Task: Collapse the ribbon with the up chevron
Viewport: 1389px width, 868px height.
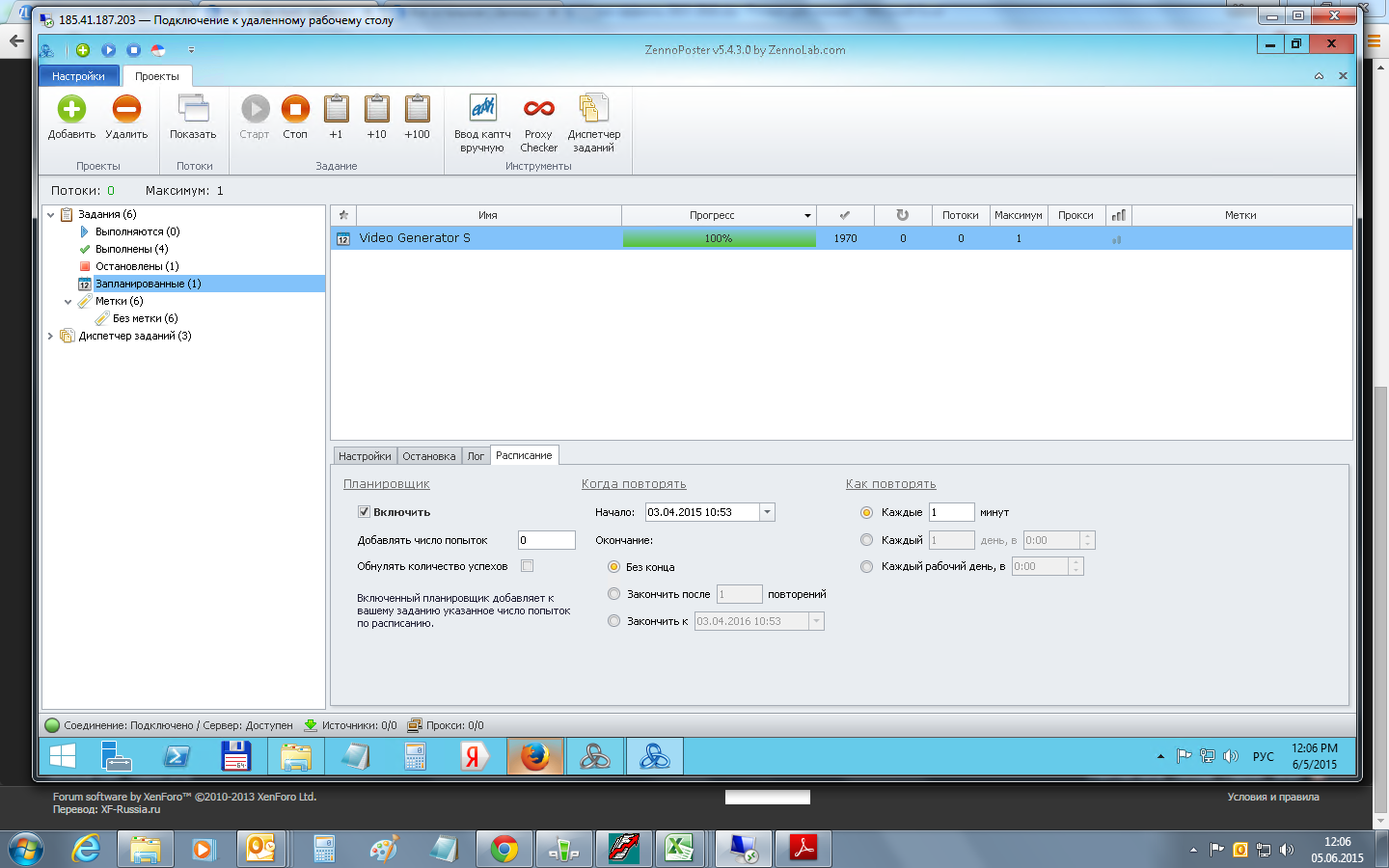Action: click(x=1319, y=76)
